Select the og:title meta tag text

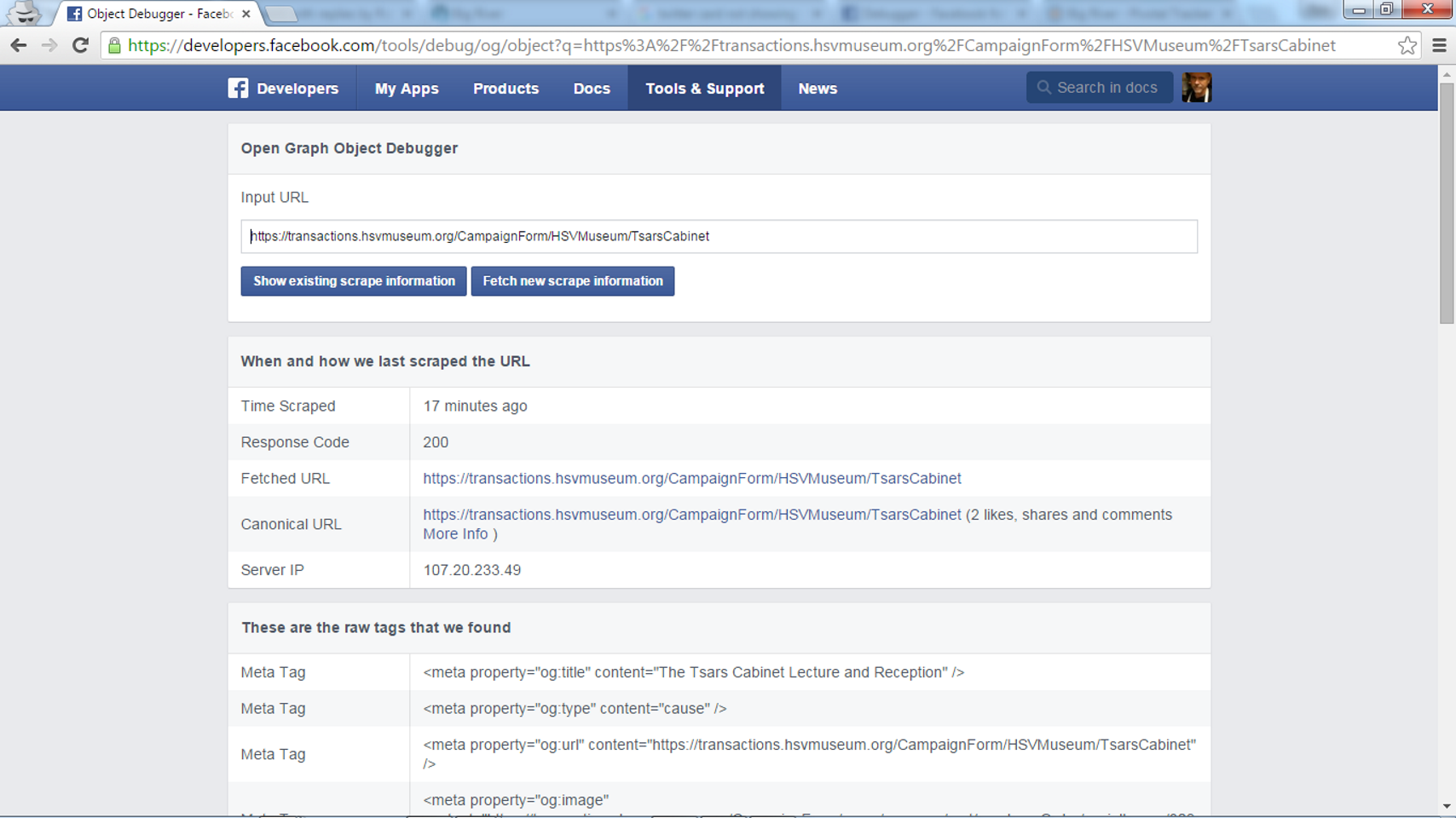(x=694, y=672)
